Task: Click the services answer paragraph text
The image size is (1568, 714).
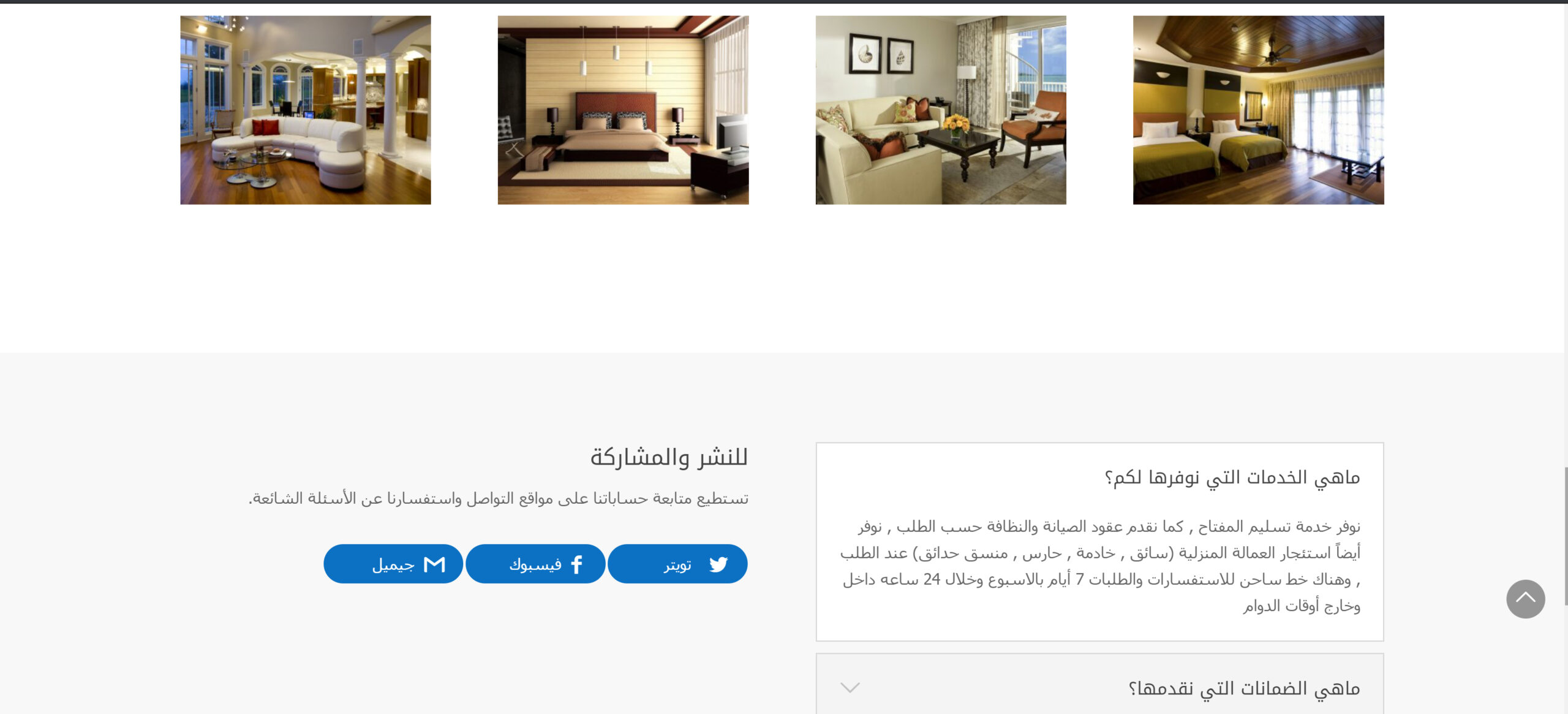Action: 1100,566
